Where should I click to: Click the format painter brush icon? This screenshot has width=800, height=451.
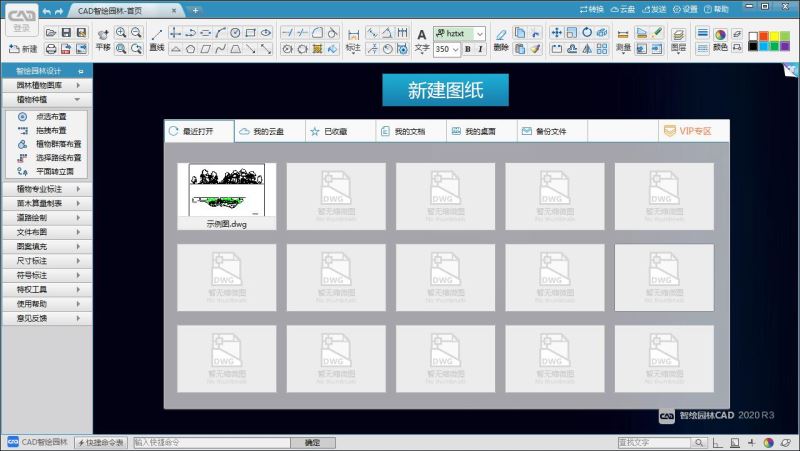(535, 48)
